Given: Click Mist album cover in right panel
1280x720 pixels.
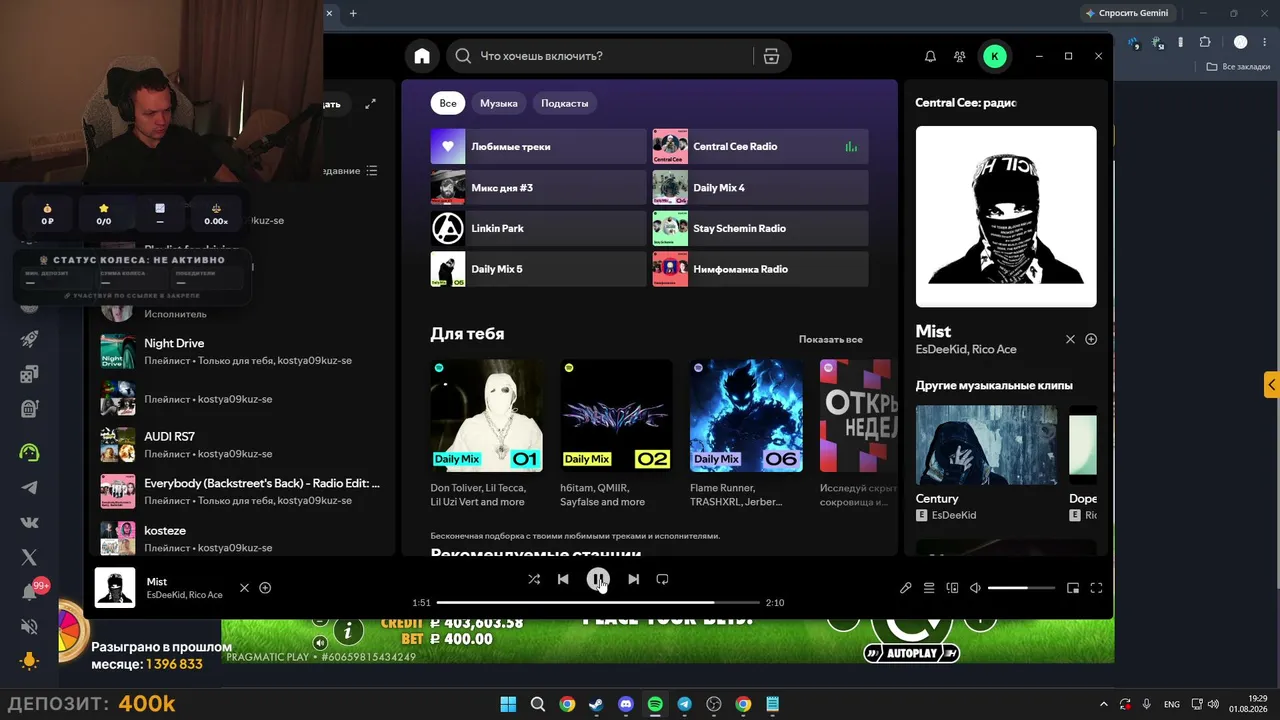Looking at the screenshot, I should (x=1006, y=216).
